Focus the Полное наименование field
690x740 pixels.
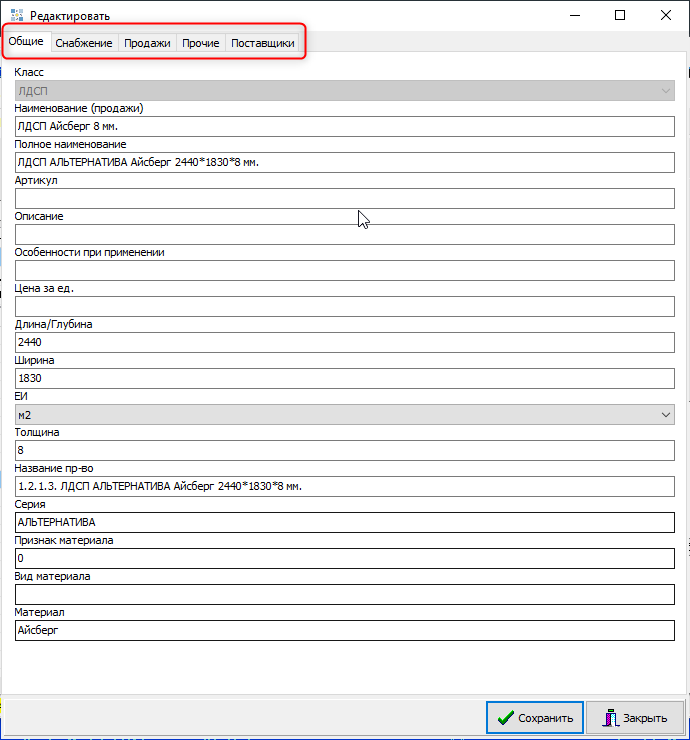coord(345,163)
